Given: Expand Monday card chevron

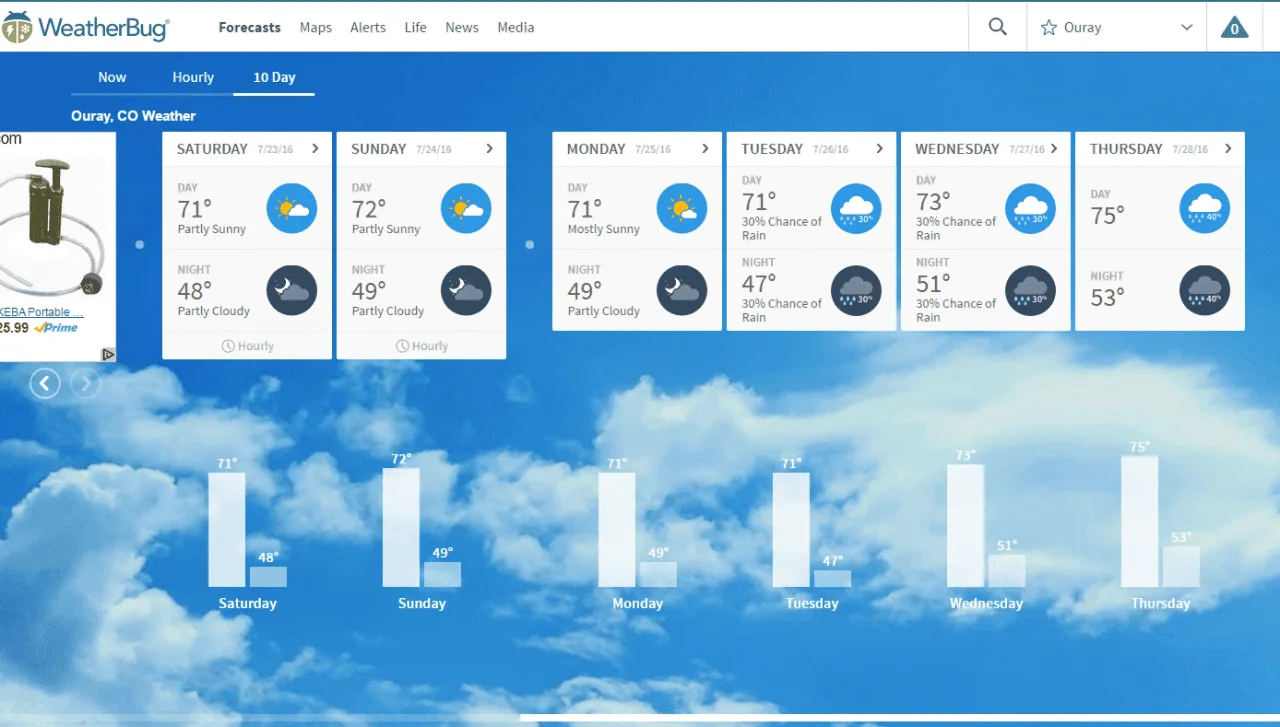Looking at the screenshot, I should [x=705, y=148].
